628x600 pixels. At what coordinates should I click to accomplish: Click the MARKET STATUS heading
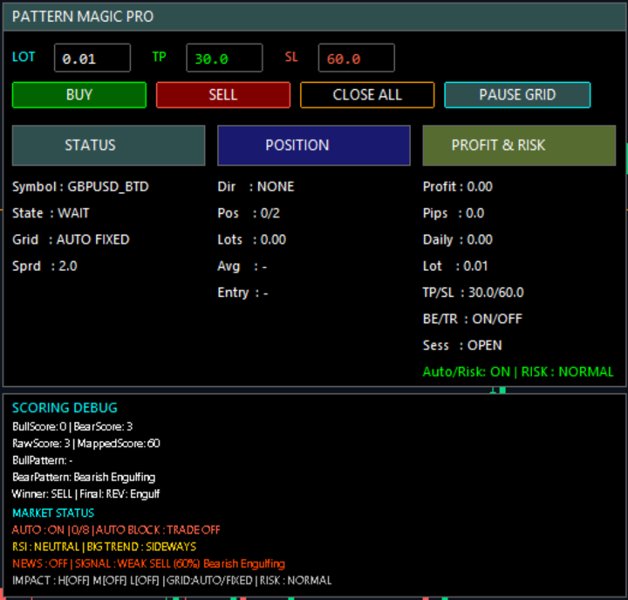pos(53,513)
